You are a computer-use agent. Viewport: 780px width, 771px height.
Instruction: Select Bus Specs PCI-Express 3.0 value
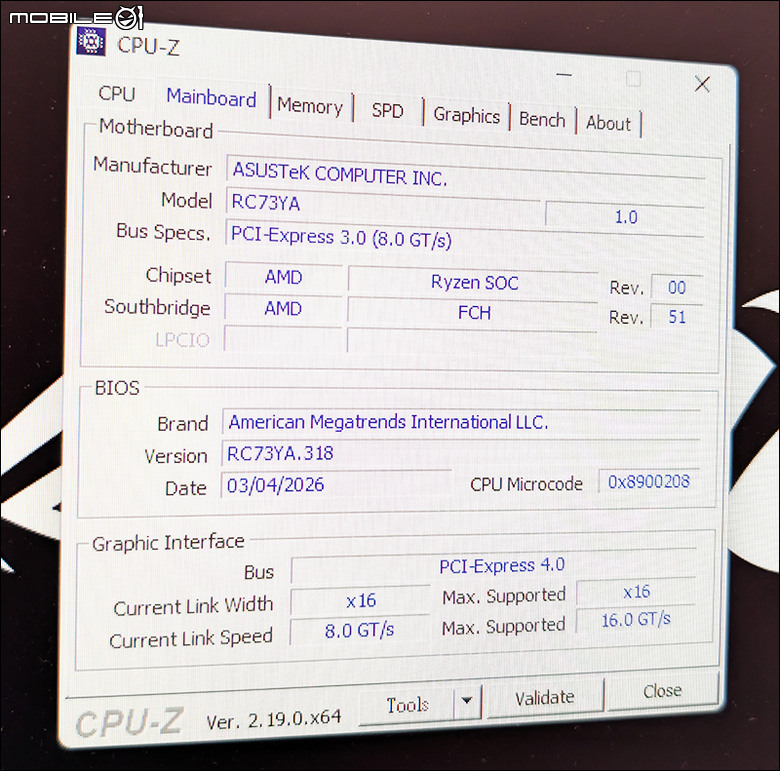tap(464, 240)
